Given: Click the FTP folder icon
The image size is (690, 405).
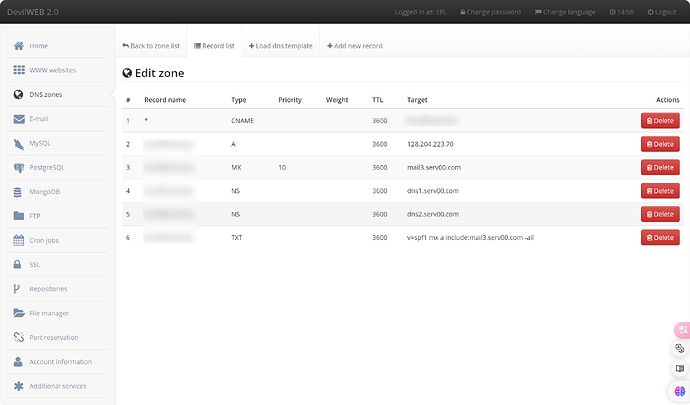Looking at the screenshot, I should tap(18, 216).
